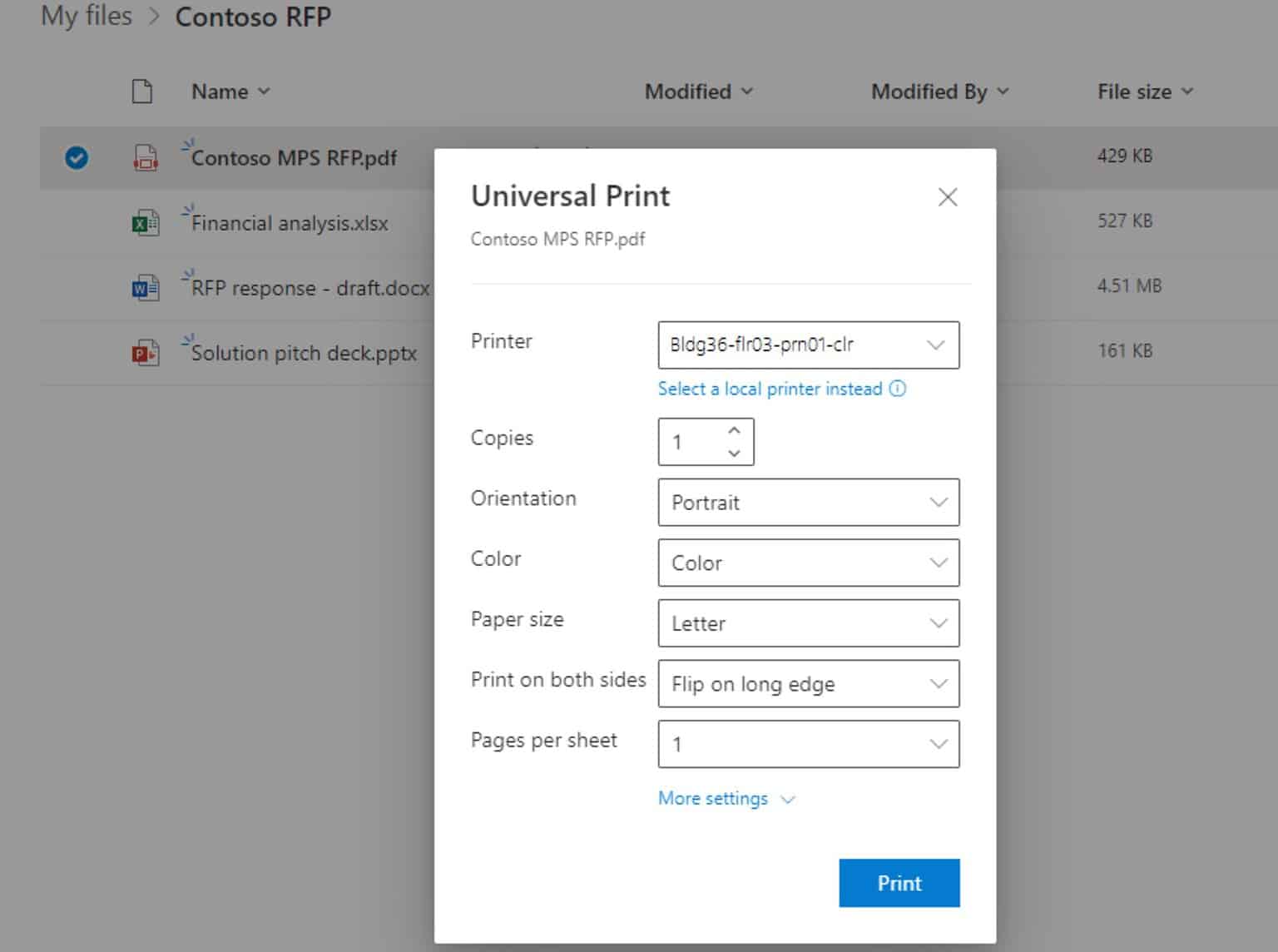Open the Pages per sheet dropdown
1278x952 pixels.
pyautogui.click(x=937, y=743)
